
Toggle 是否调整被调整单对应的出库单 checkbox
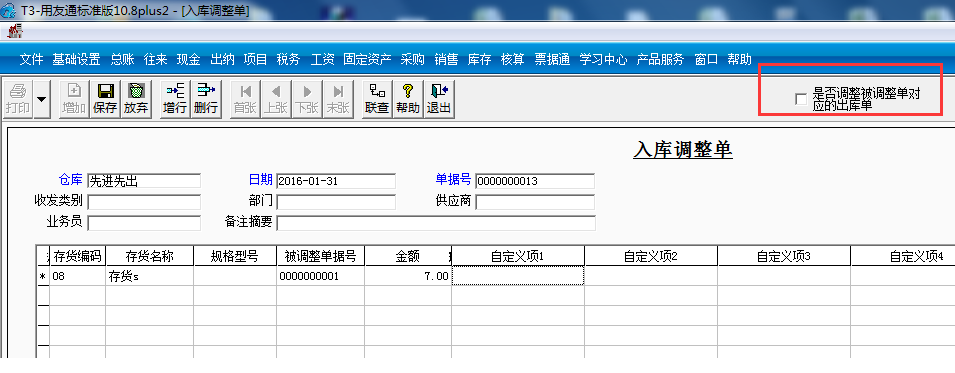(x=801, y=99)
